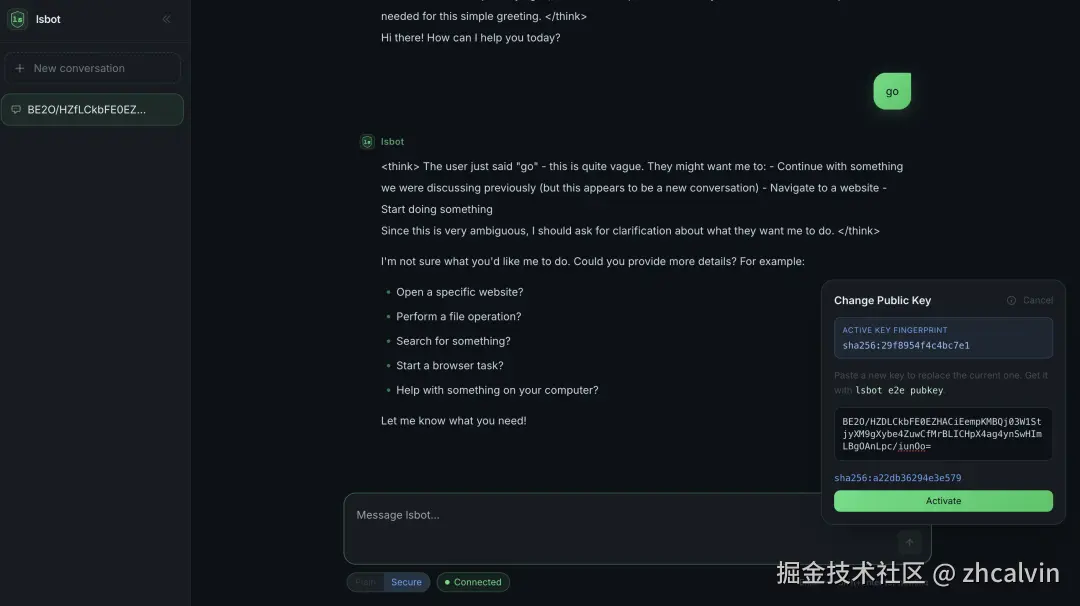
Task: Click the info icon next to Cancel
Action: tap(1012, 300)
